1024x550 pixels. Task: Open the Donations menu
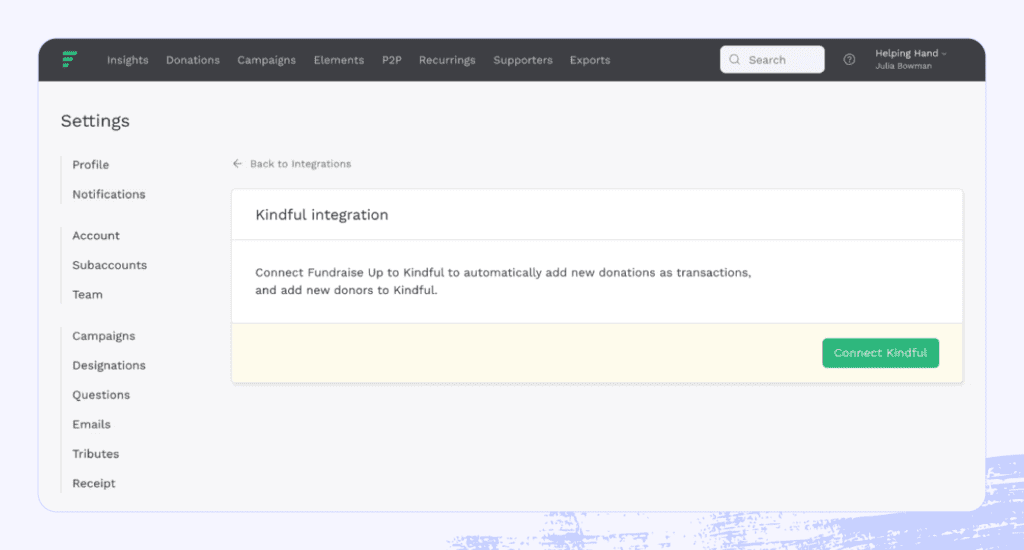[193, 59]
